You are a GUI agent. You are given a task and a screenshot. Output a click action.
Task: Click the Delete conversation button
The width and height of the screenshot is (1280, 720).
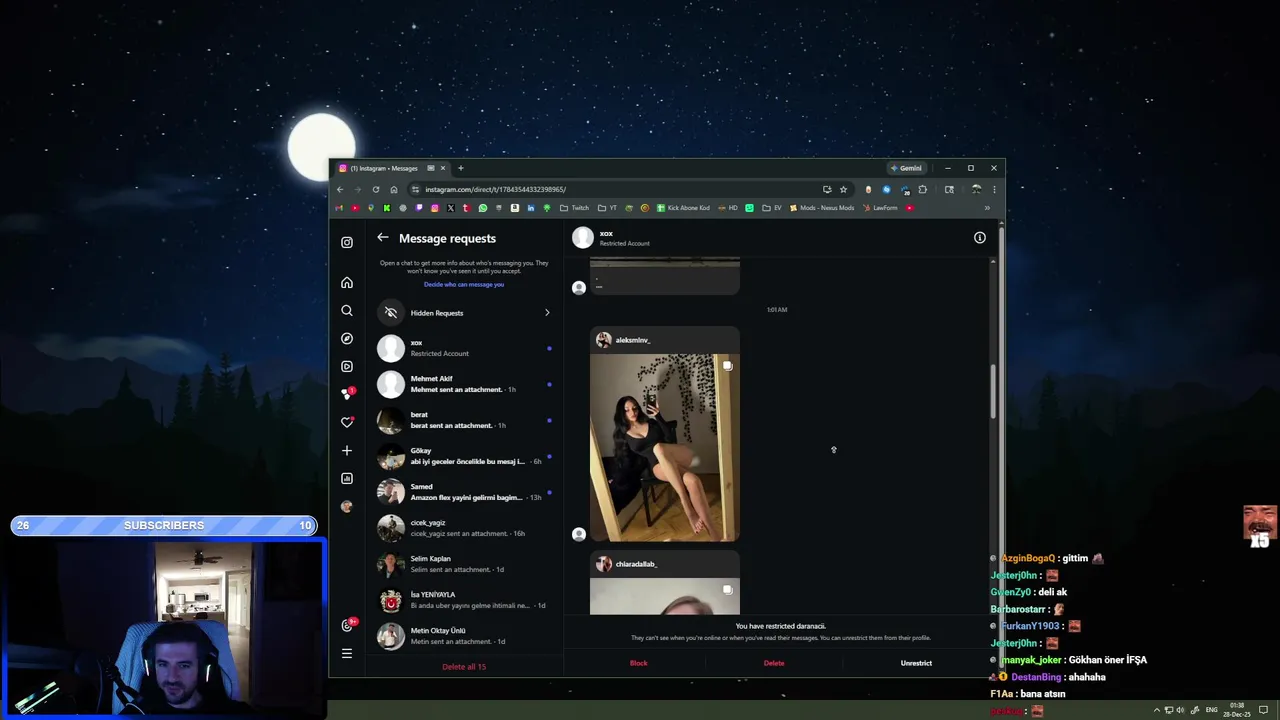pyautogui.click(x=774, y=663)
